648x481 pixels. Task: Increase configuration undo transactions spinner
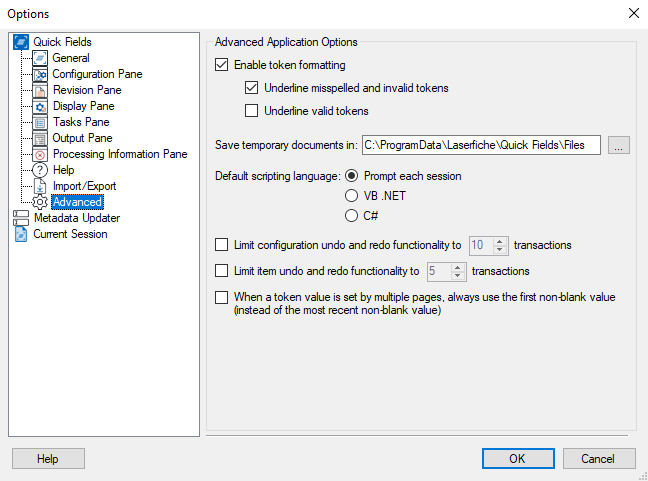point(500,241)
